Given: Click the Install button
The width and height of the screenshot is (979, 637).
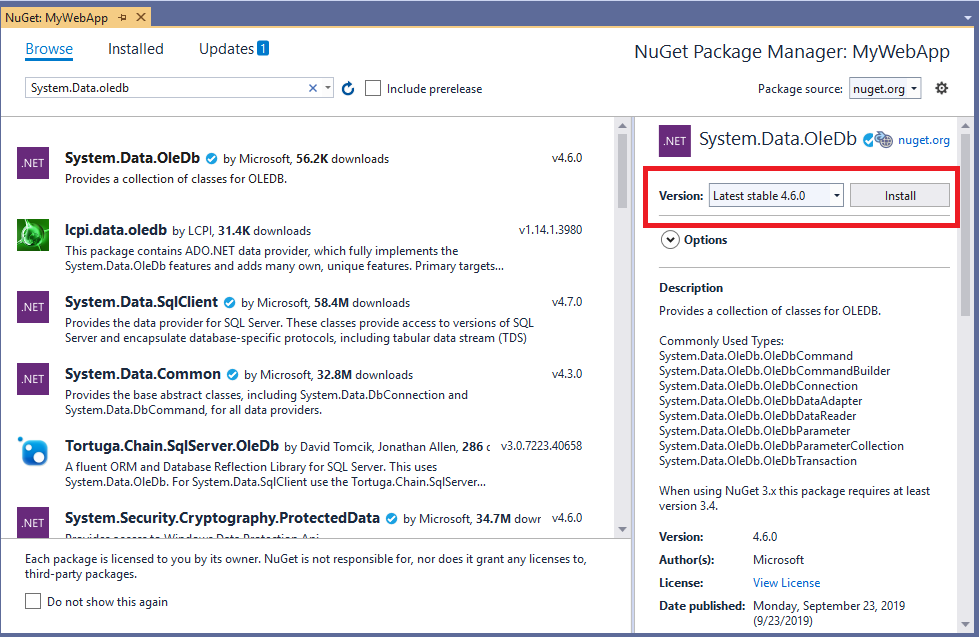Looking at the screenshot, I should [900, 195].
